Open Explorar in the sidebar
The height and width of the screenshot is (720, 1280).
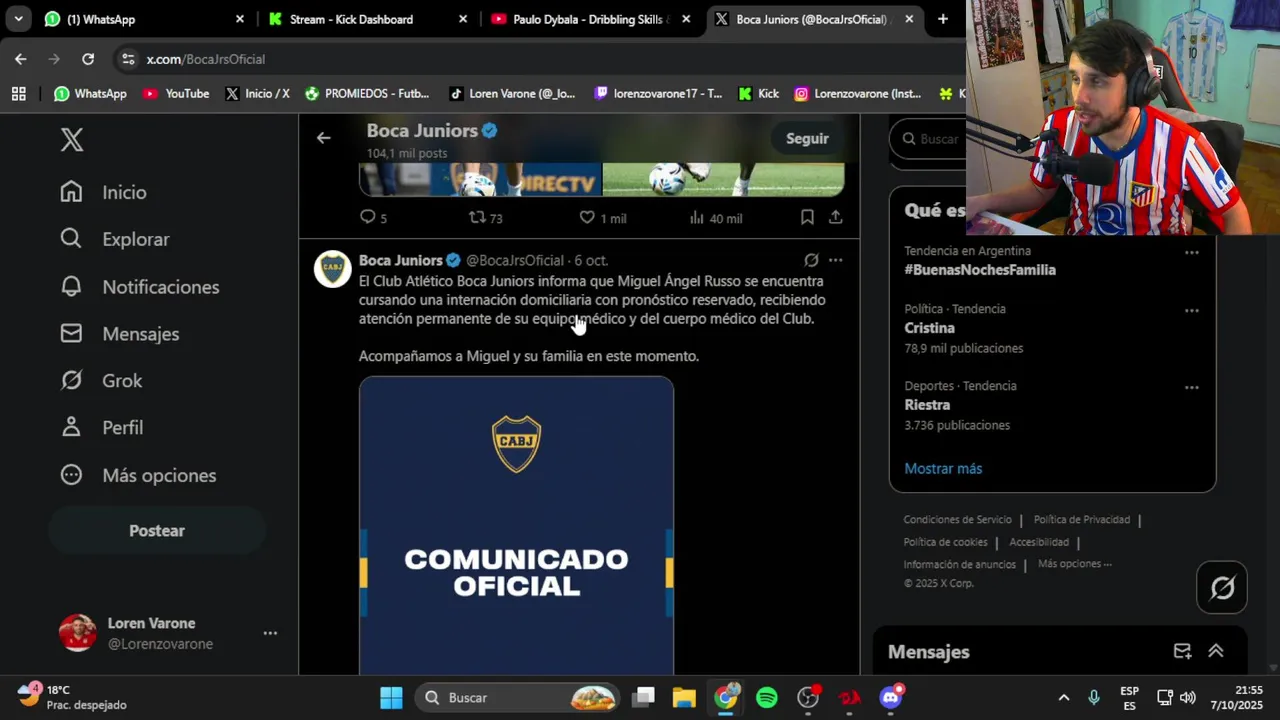pyautogui.click(x=114, y=239)
